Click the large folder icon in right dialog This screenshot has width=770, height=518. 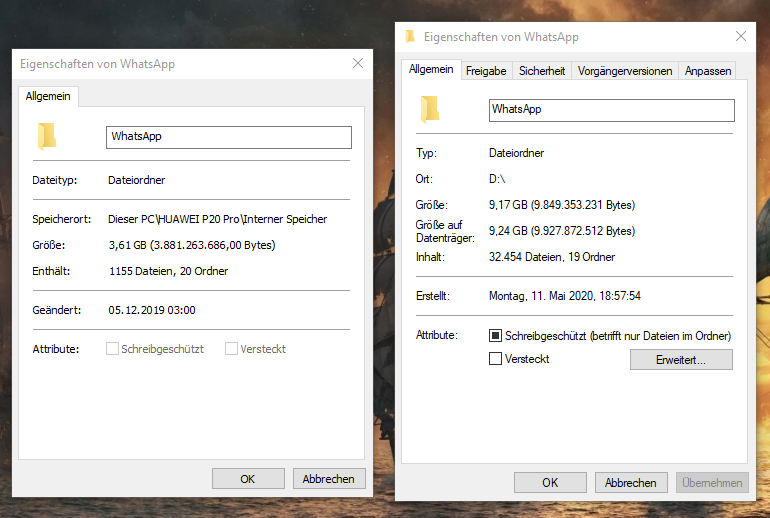(x=430, y=109)
